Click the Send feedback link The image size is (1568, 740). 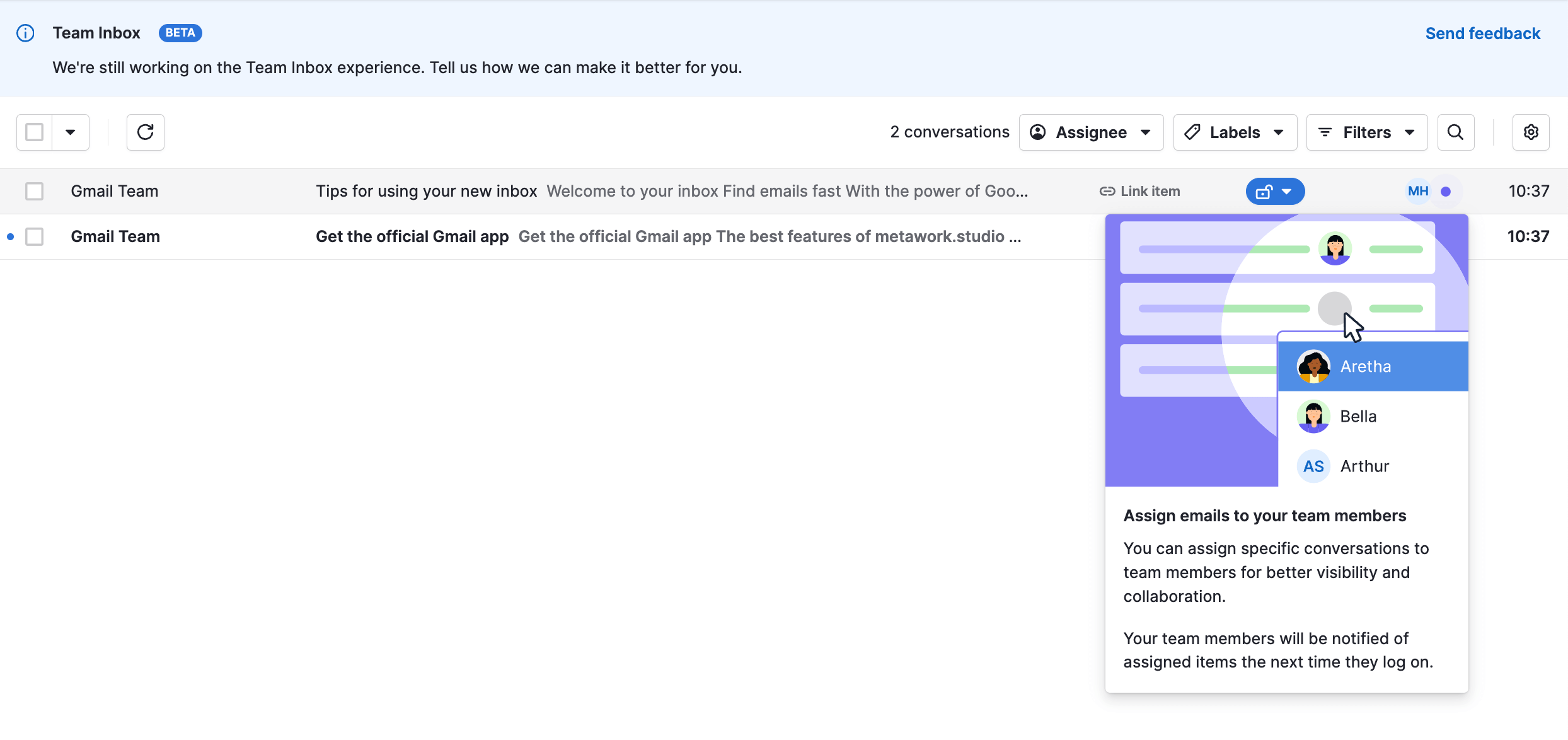(1482, 33)
